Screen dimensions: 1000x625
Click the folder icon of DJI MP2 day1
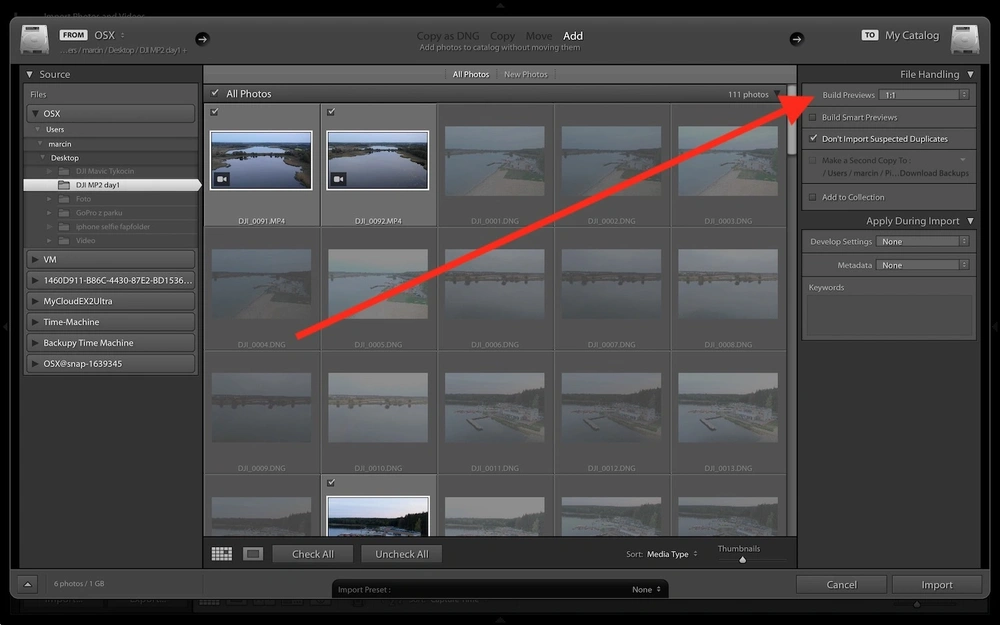click(64, 185)
